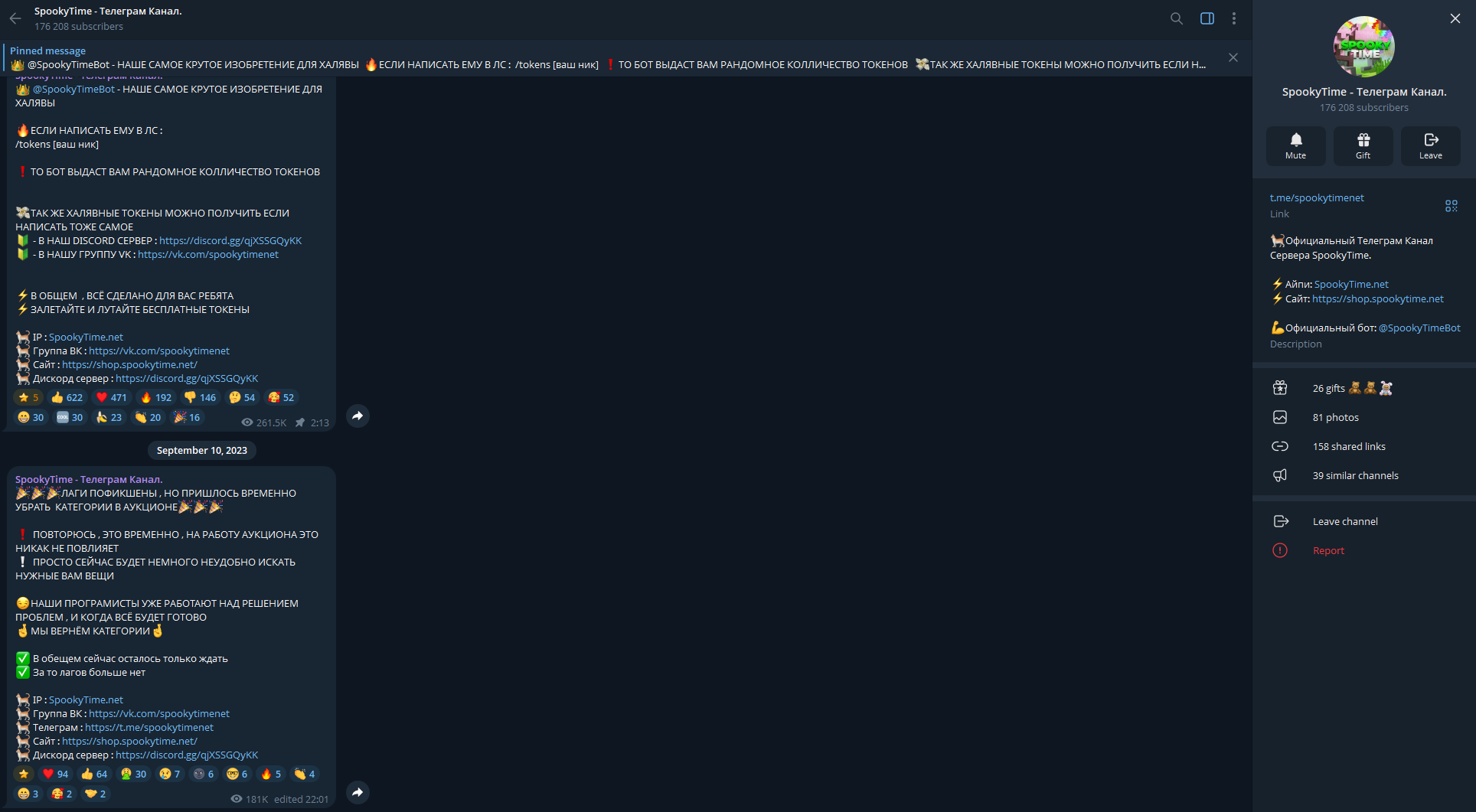Open @SpookyTimeBot mention in the tokens message

pyautogui.click(x=73, y=90)
